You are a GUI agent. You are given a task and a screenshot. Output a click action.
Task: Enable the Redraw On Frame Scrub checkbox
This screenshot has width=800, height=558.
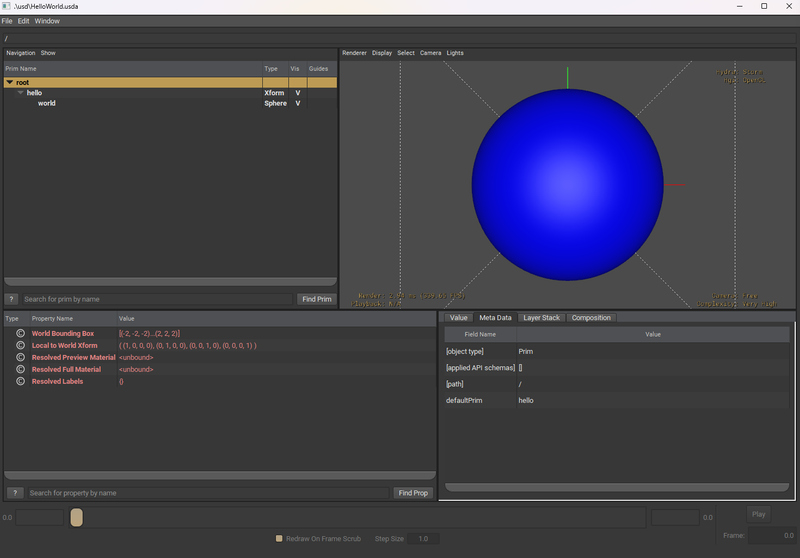point(280,539)
